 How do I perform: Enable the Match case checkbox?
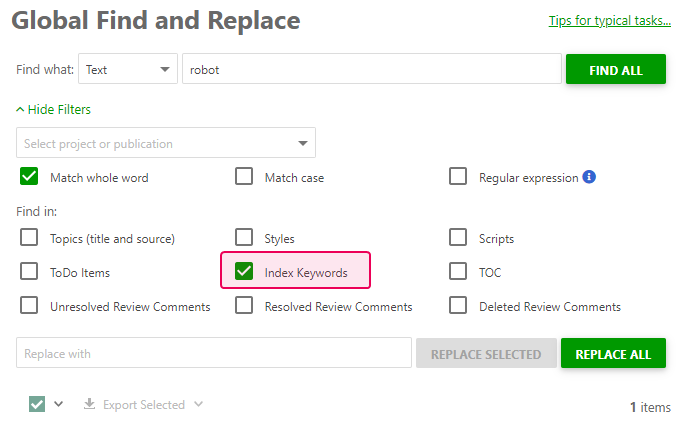pos(244,176)
